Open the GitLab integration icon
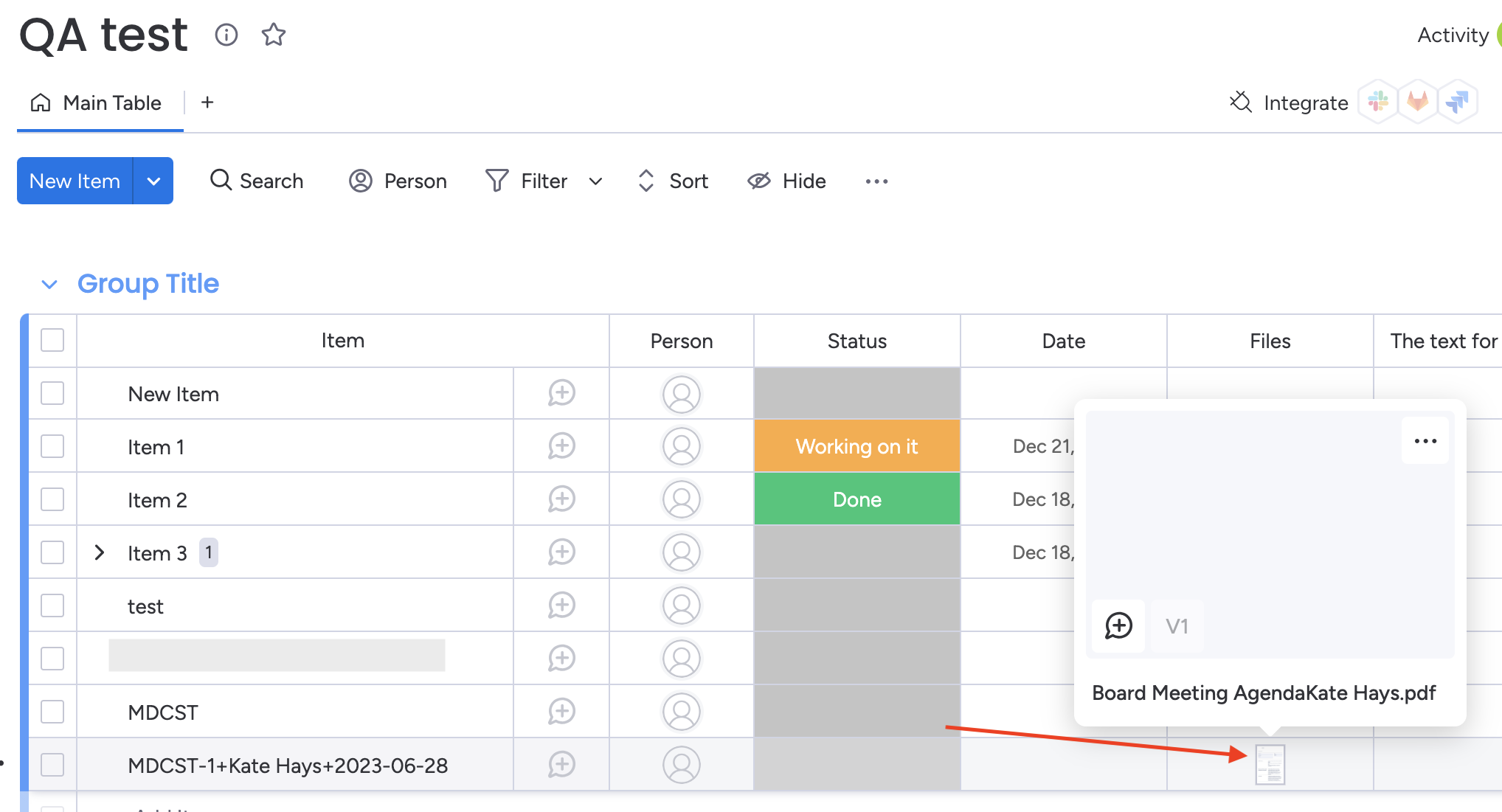The height and width of the screenshot is (812, 1502). [x=1418, y=101]
